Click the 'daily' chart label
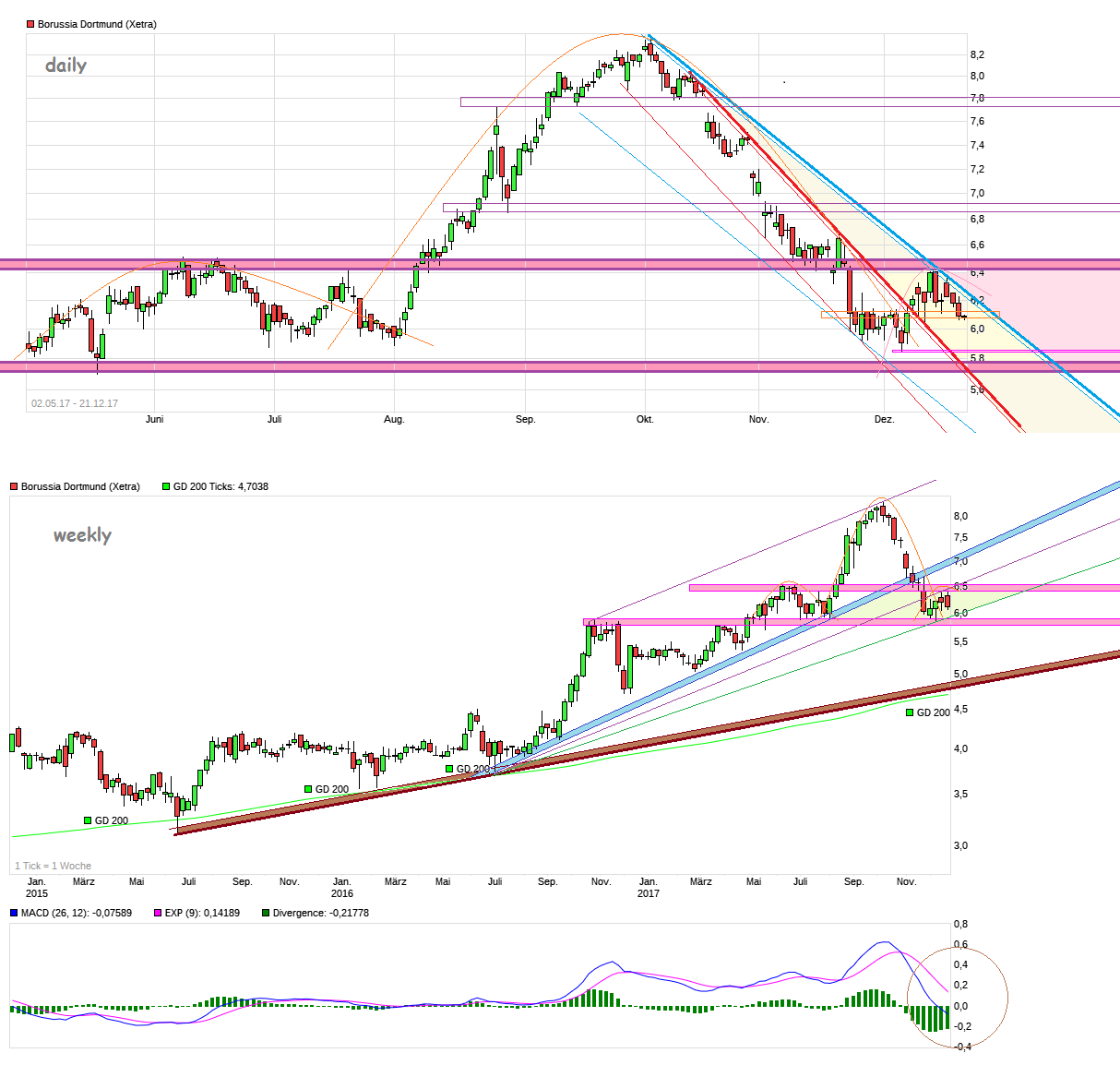This screenshot has height=1065, width=1120. 66,66
